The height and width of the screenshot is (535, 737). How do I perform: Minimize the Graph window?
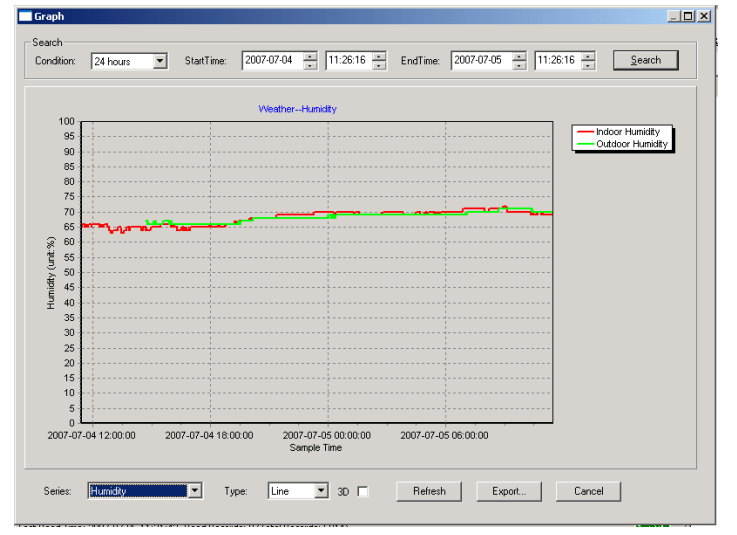(x=674, y=16)
